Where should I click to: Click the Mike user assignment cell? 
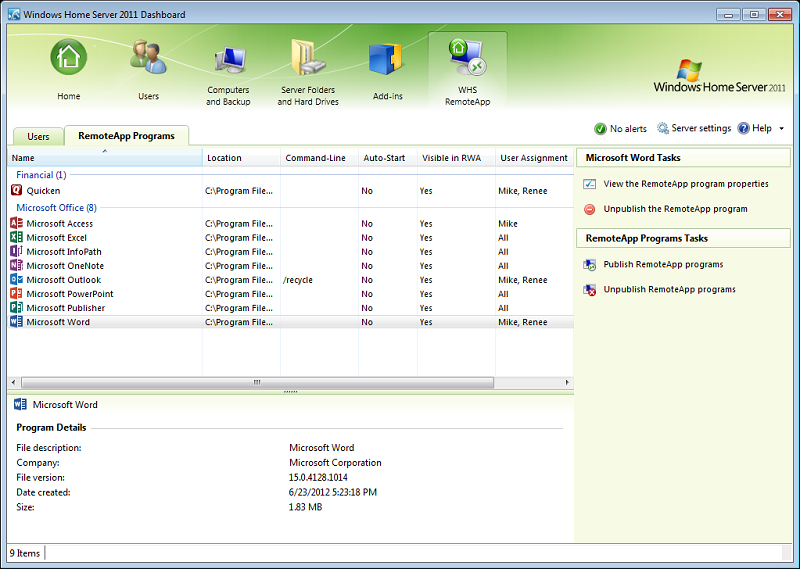[x=508, y=224]
